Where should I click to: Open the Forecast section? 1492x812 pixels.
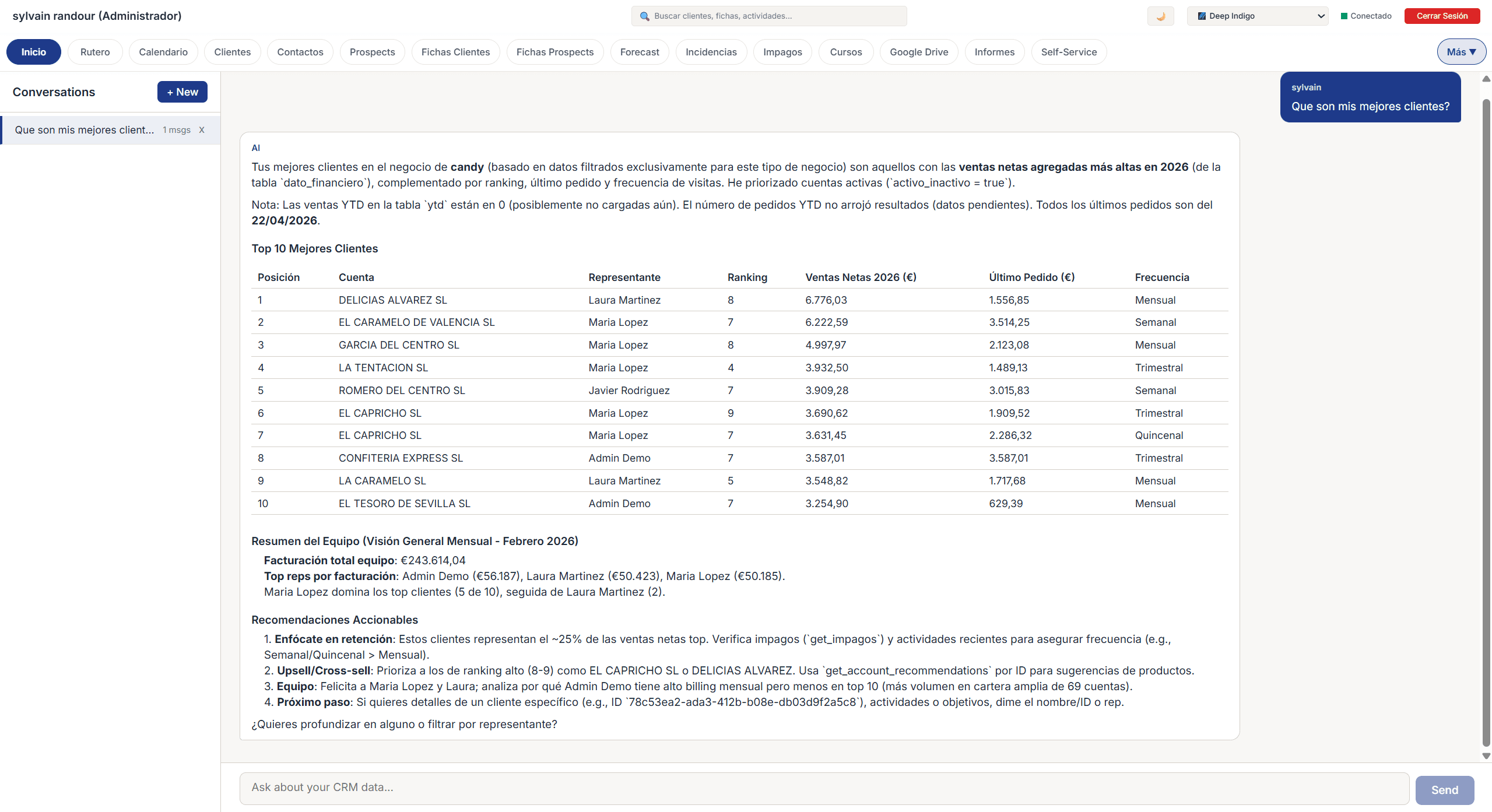point(639,51)
